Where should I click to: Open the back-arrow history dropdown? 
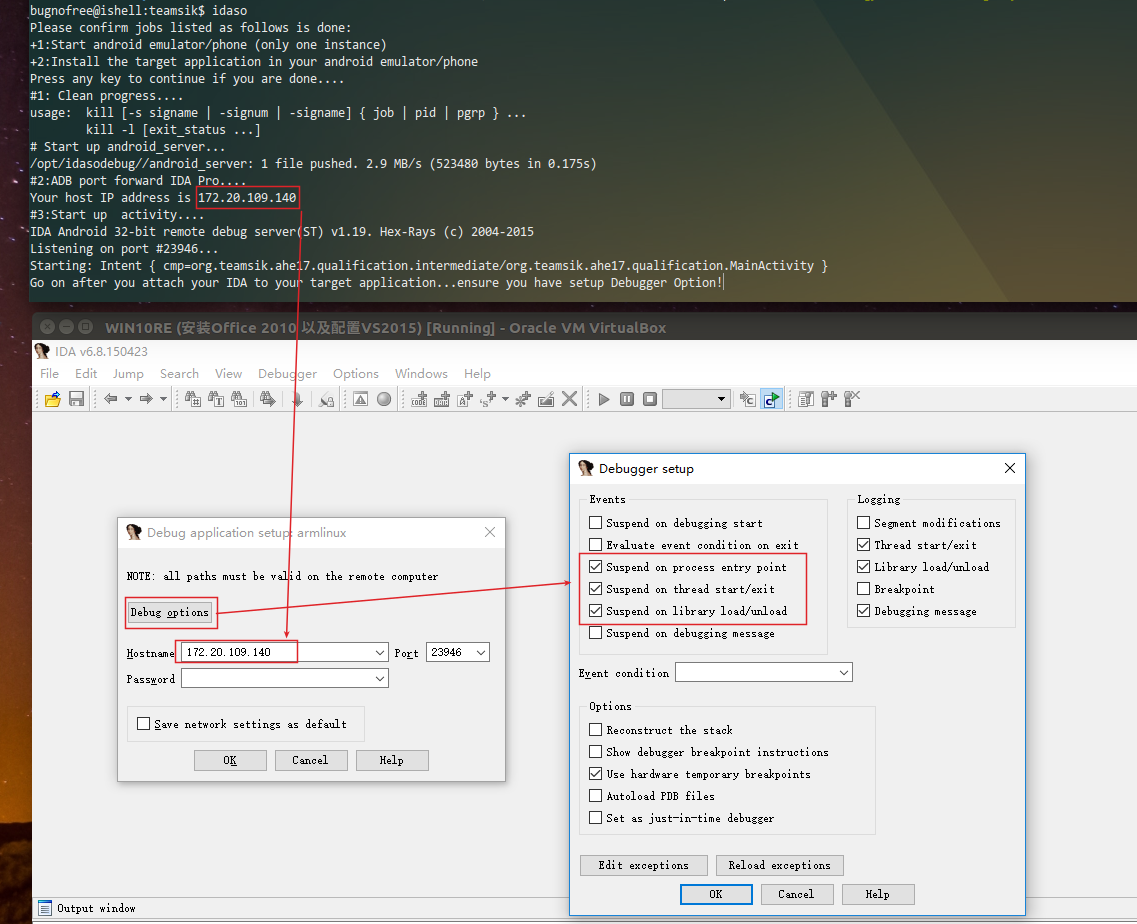pyautogui.click(x=128, y=399)
